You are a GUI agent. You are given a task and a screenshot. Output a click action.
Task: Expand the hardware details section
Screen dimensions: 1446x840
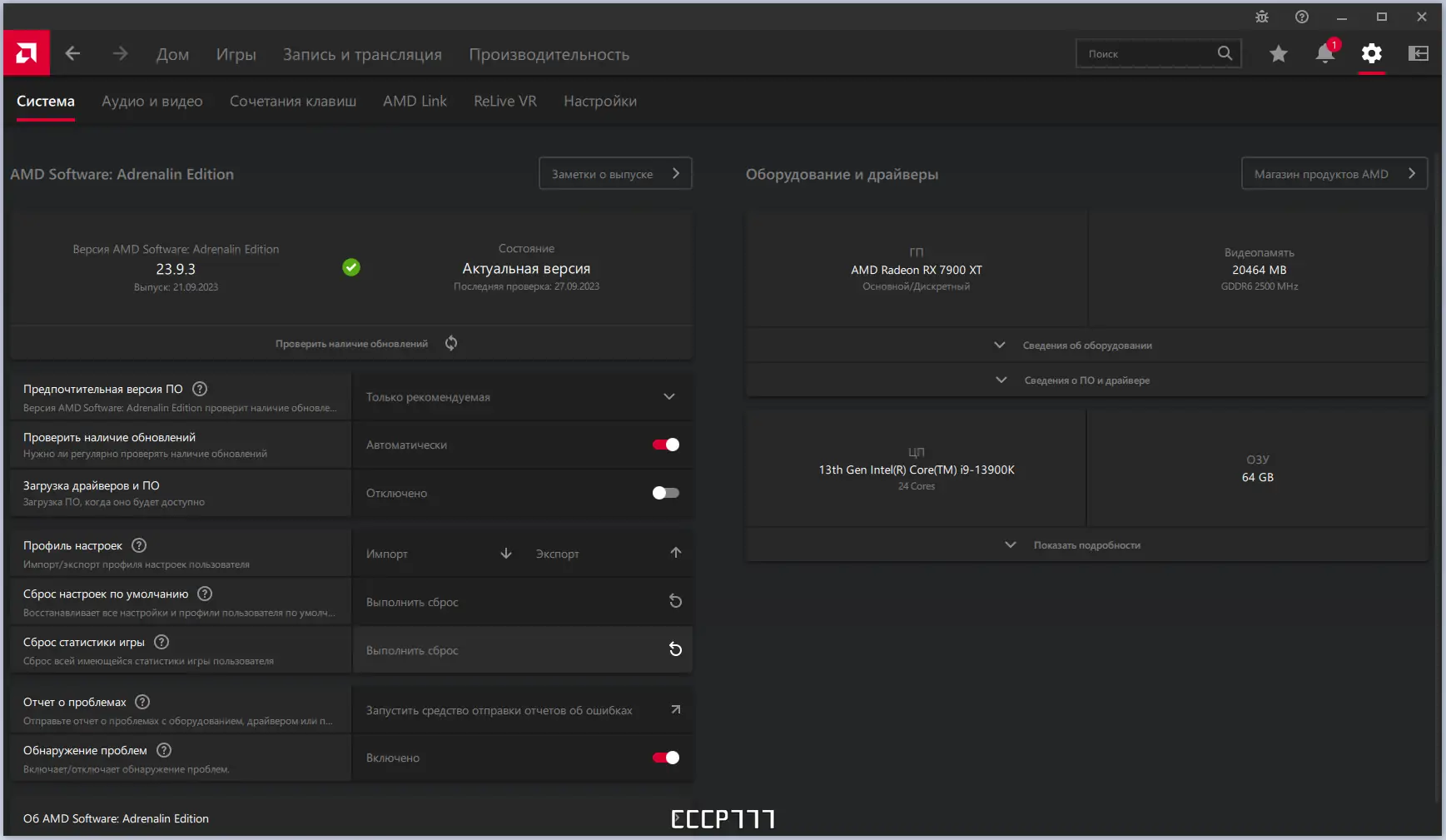click(x=1086, y=345)
